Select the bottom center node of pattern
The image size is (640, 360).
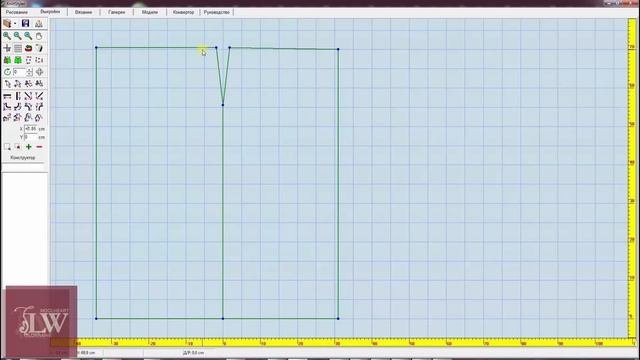tap(223, 318)
